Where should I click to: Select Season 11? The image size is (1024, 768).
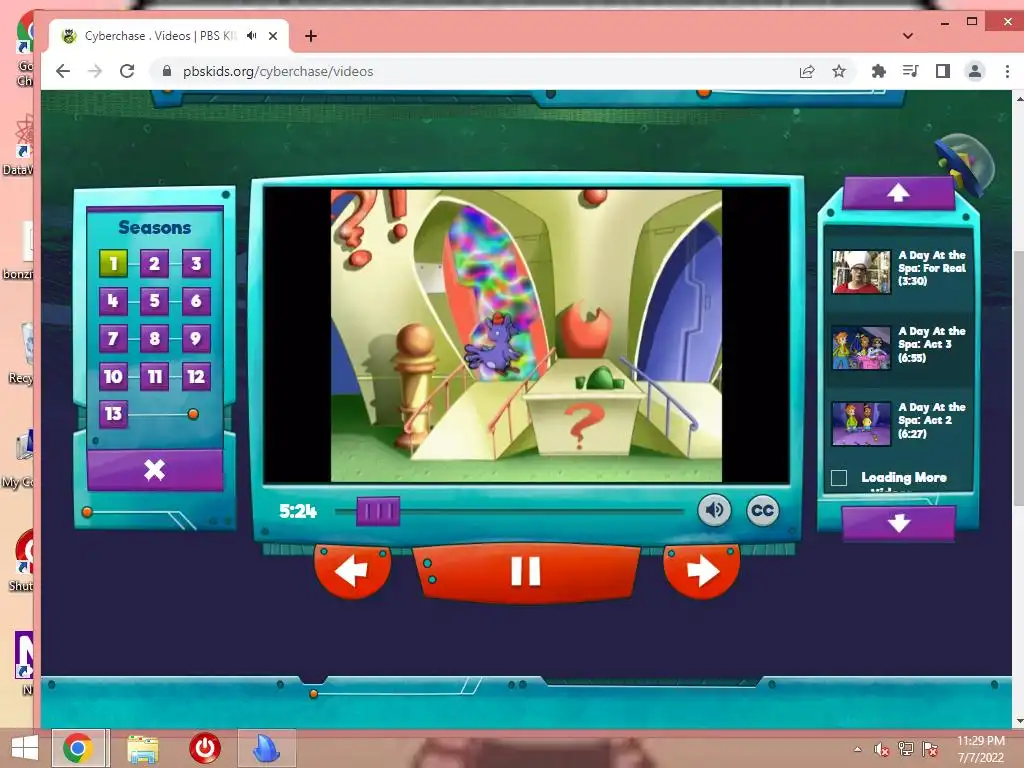[154, 376]
